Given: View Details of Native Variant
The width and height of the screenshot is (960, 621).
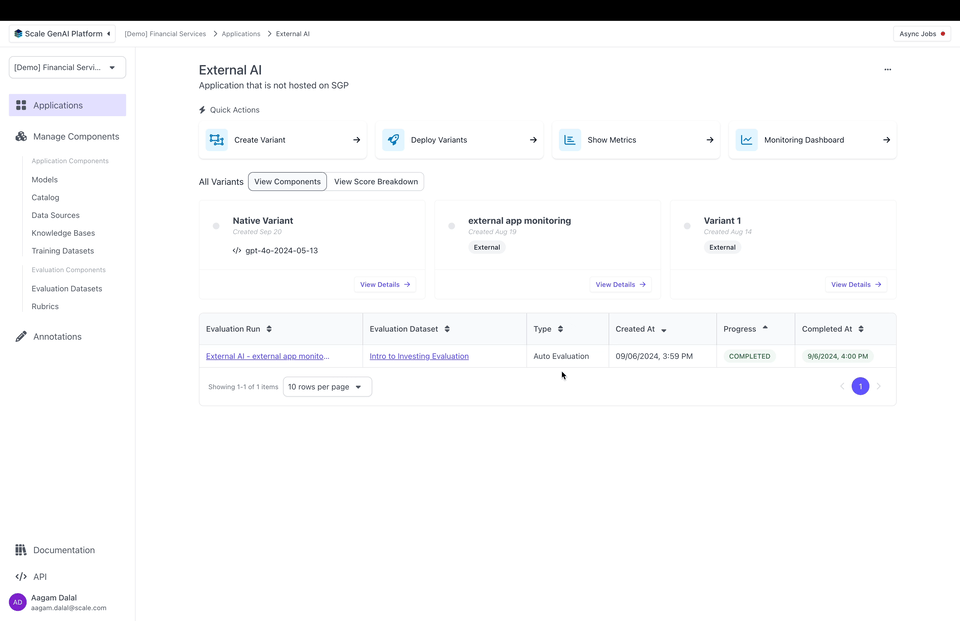Looking at the screenshot, I should tap(384, 284).
